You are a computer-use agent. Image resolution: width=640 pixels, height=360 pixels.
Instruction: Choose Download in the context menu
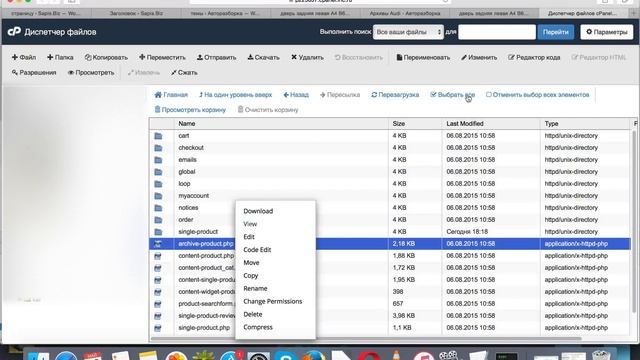(x=258, y=211)
